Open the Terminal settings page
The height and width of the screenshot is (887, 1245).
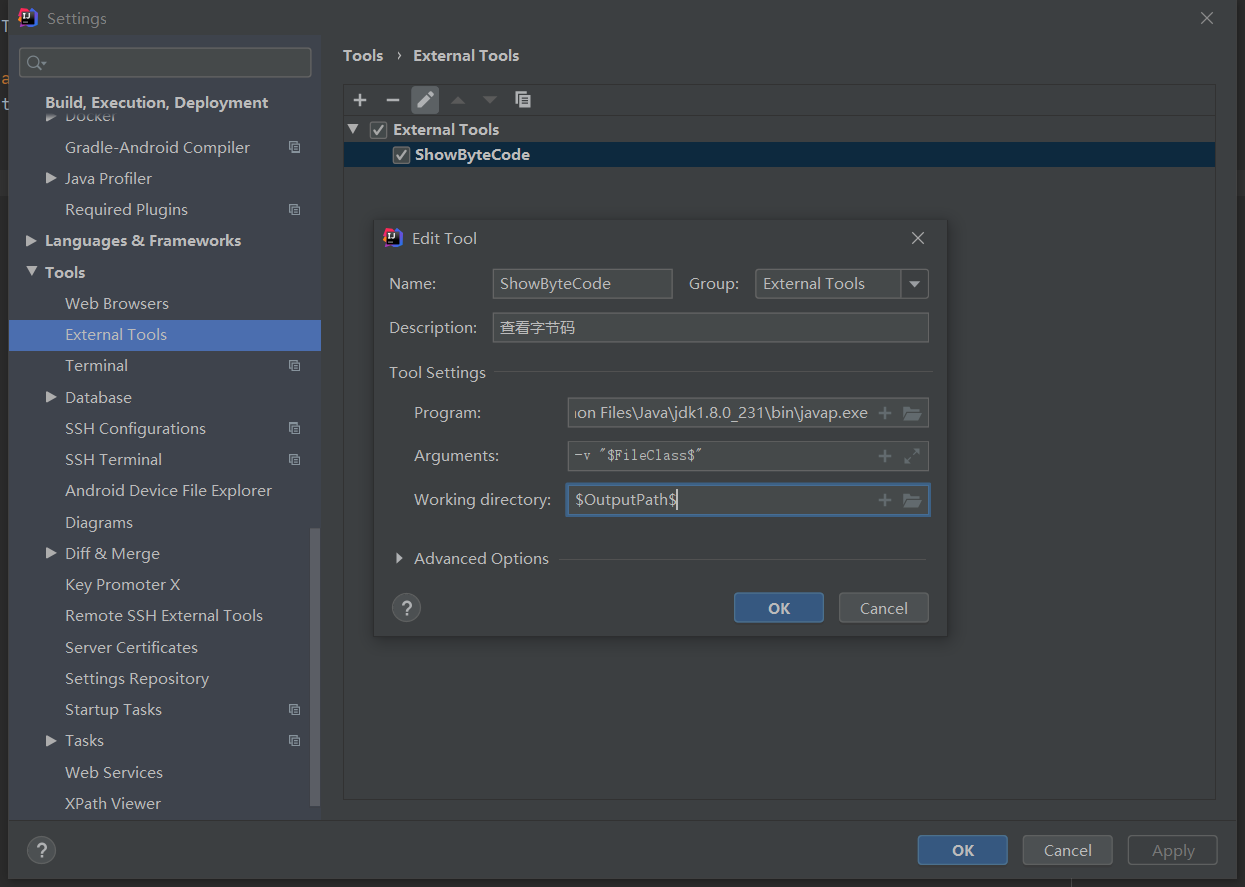click(x=96, y=366)
